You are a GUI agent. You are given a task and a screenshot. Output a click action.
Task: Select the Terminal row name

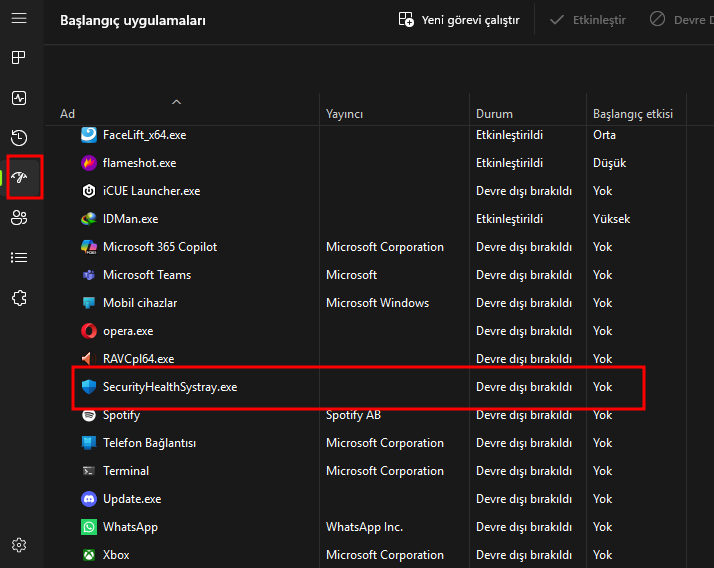coord(126,471)
